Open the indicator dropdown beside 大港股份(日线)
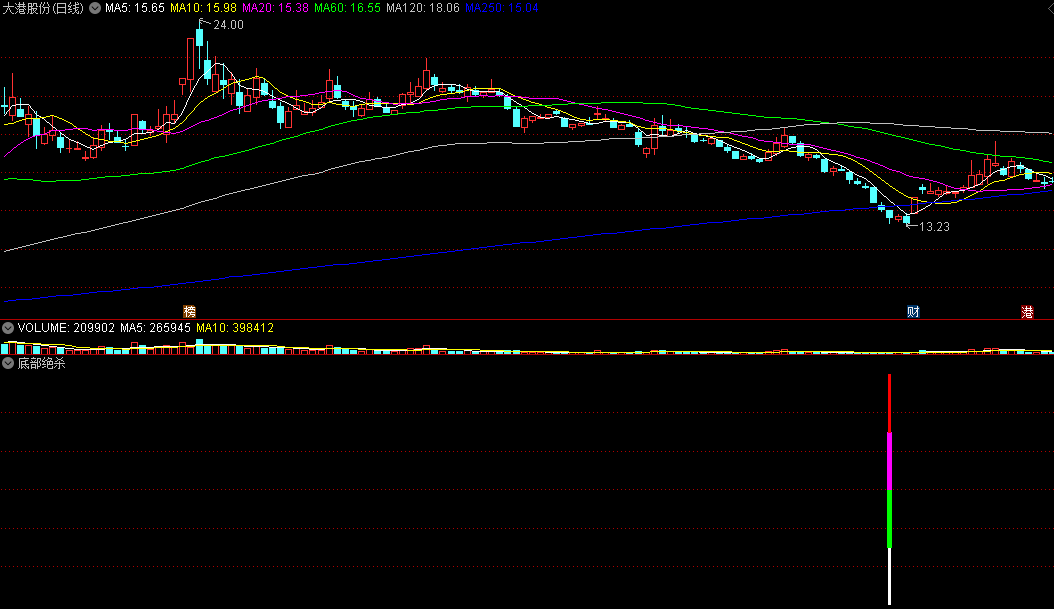 (95, 8)
